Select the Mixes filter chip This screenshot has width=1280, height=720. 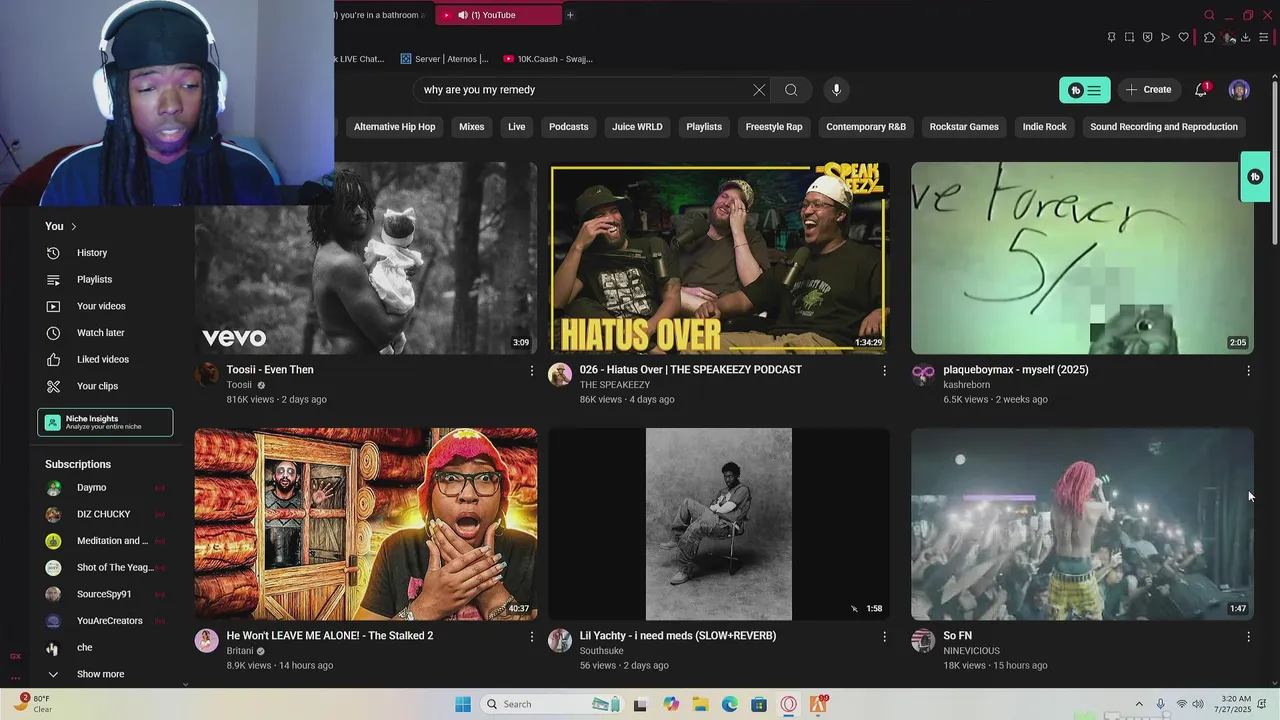(x=471, y=127)
